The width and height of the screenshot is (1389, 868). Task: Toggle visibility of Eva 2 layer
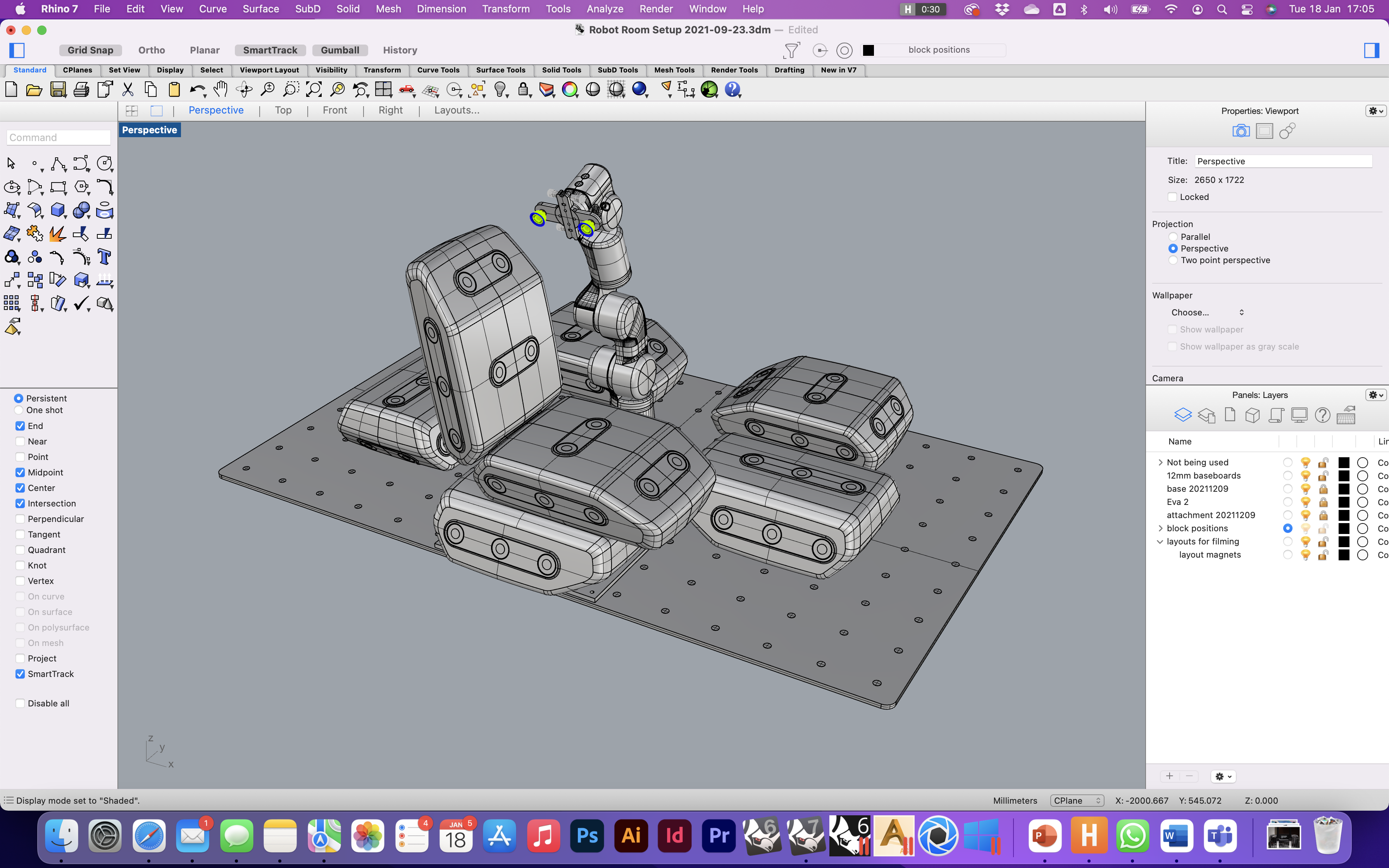point(1305,502)
